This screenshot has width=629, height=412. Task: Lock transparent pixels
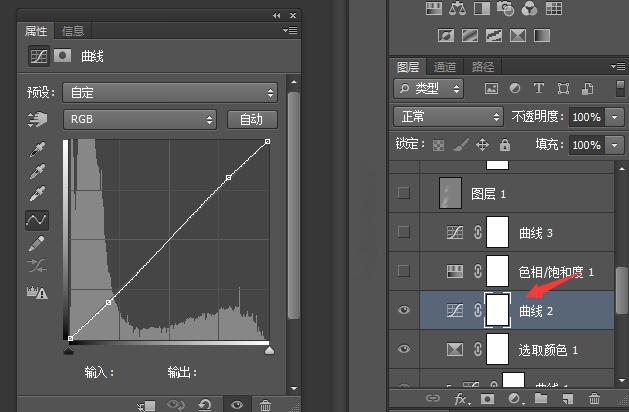tap(438, 145)
